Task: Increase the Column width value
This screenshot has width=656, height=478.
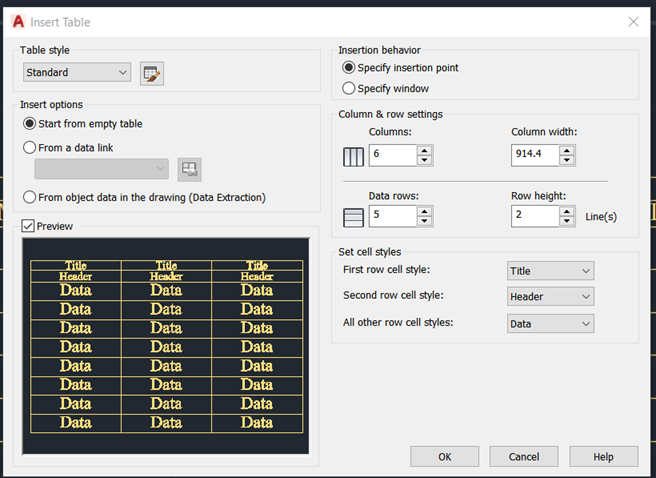Action: click(566, 151)
